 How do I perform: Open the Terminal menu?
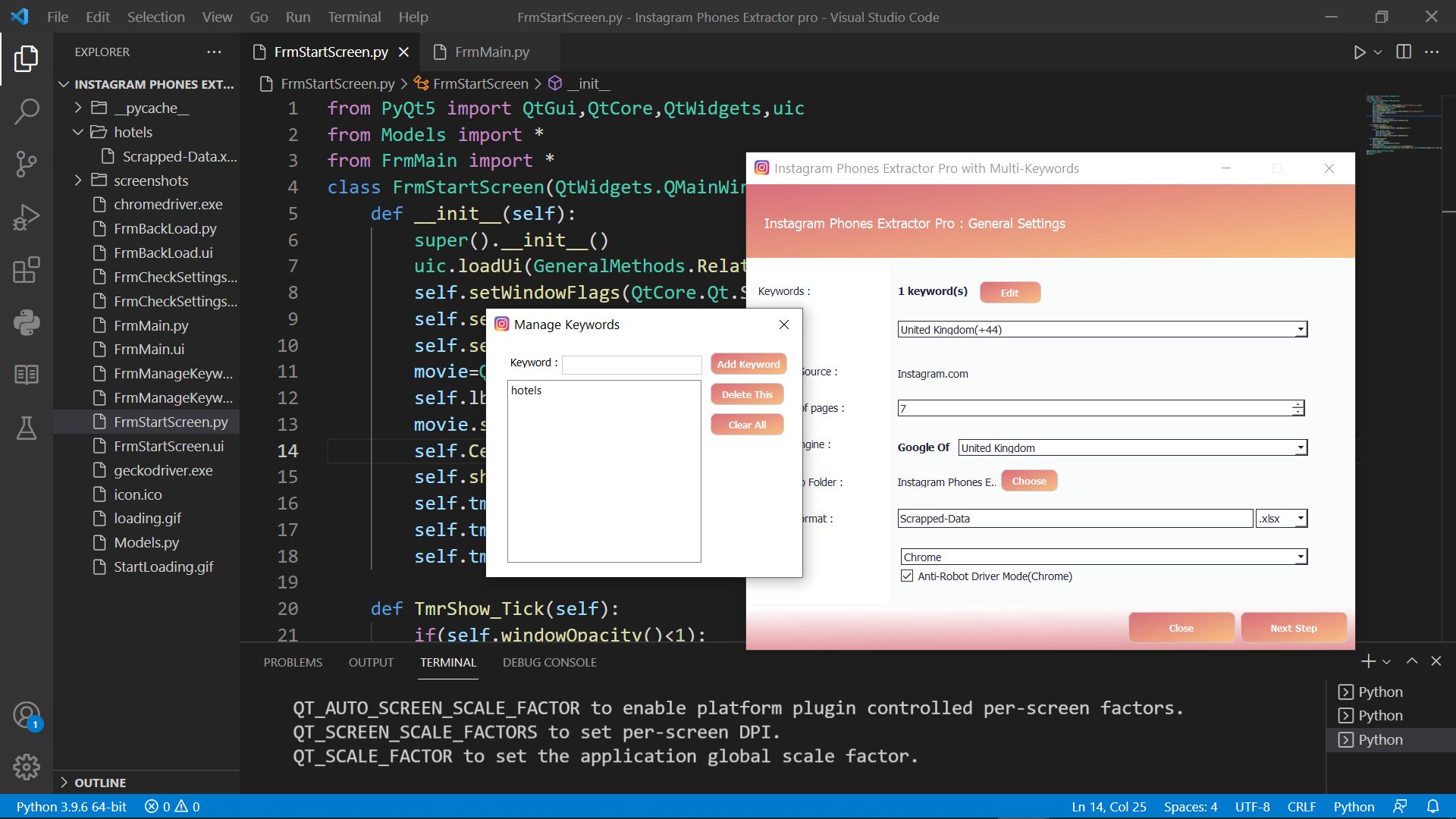click(x=354, y=17)
